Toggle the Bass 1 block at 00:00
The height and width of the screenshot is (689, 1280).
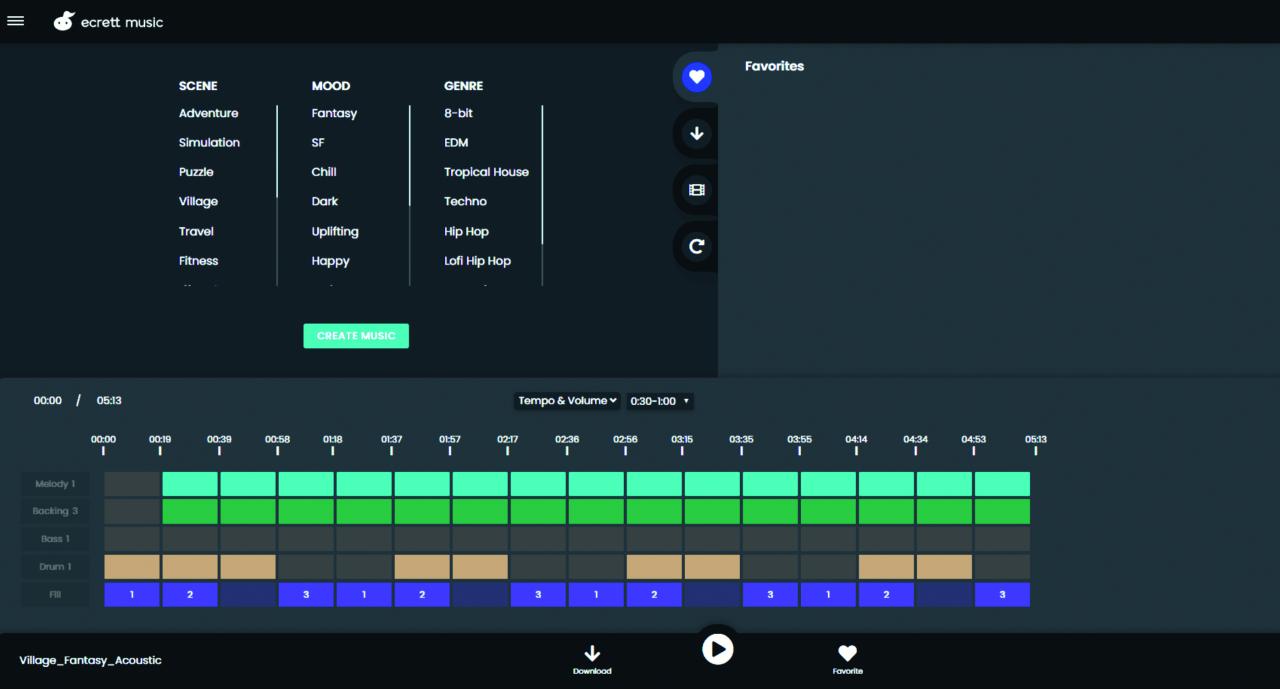point(132,539)
